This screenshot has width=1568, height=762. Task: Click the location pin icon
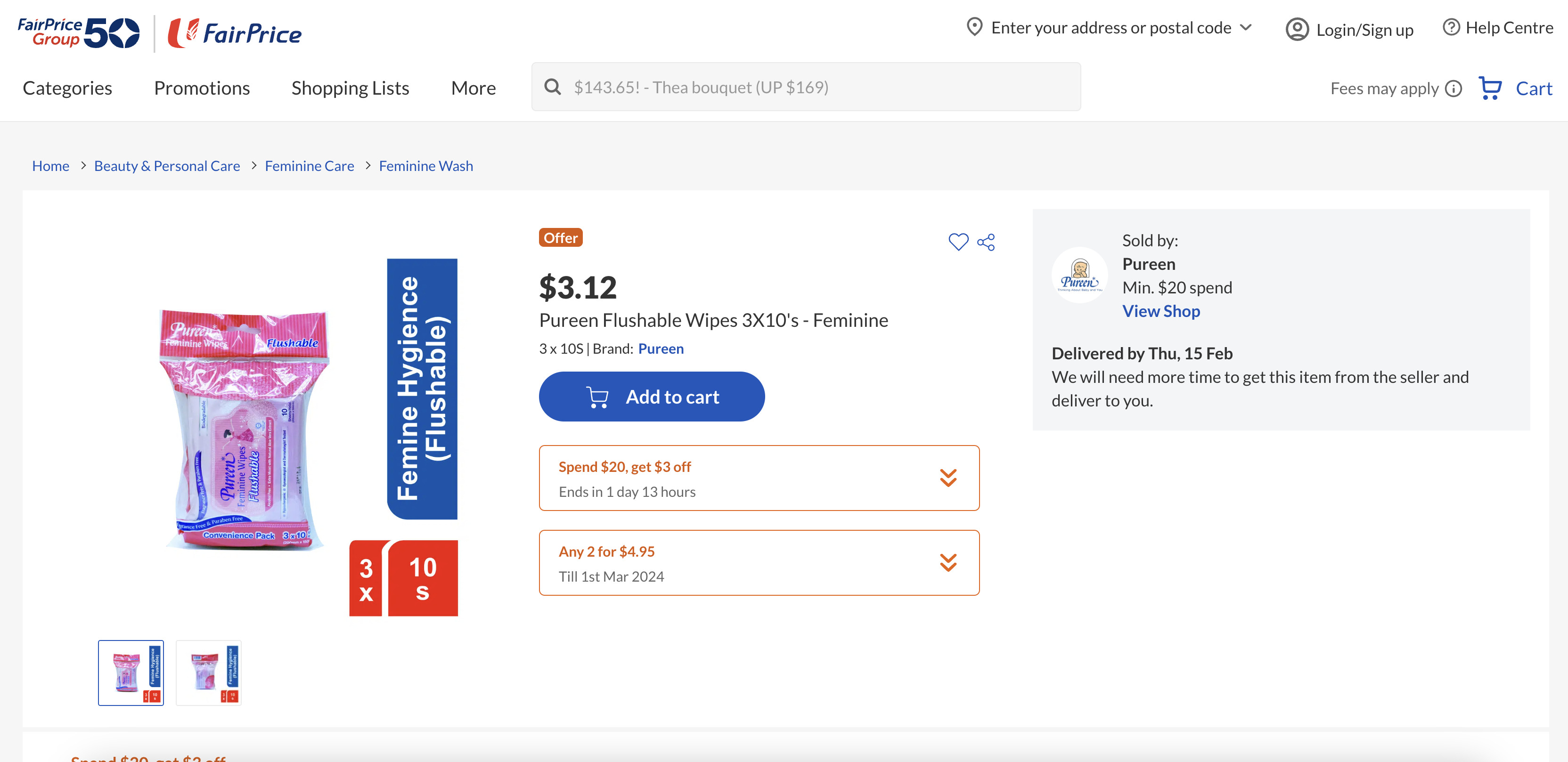tap(974, 27)
